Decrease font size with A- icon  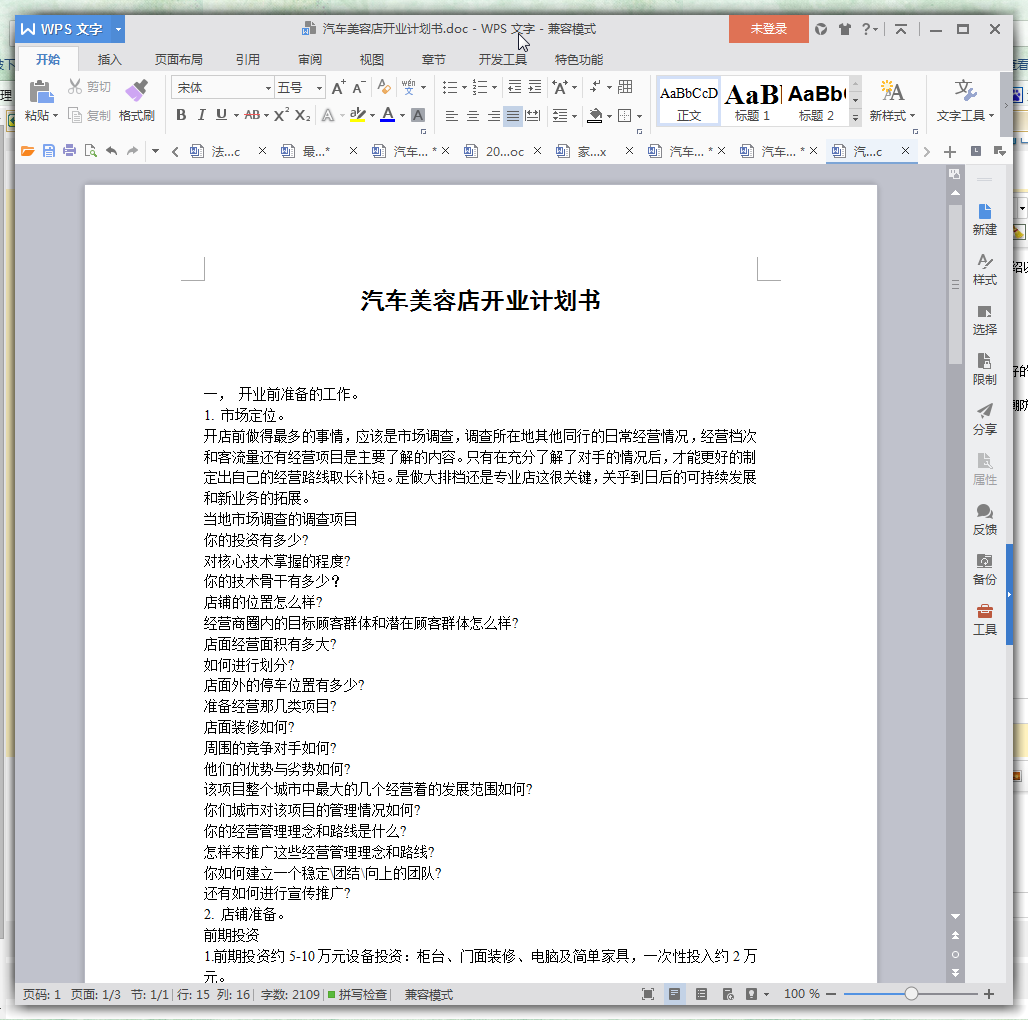[359, 87]
